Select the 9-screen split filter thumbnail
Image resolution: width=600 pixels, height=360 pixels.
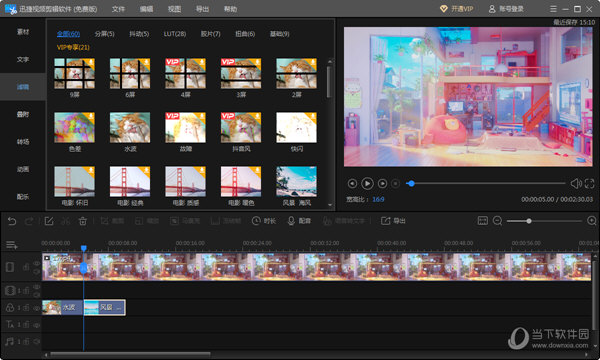pos(74,73)
